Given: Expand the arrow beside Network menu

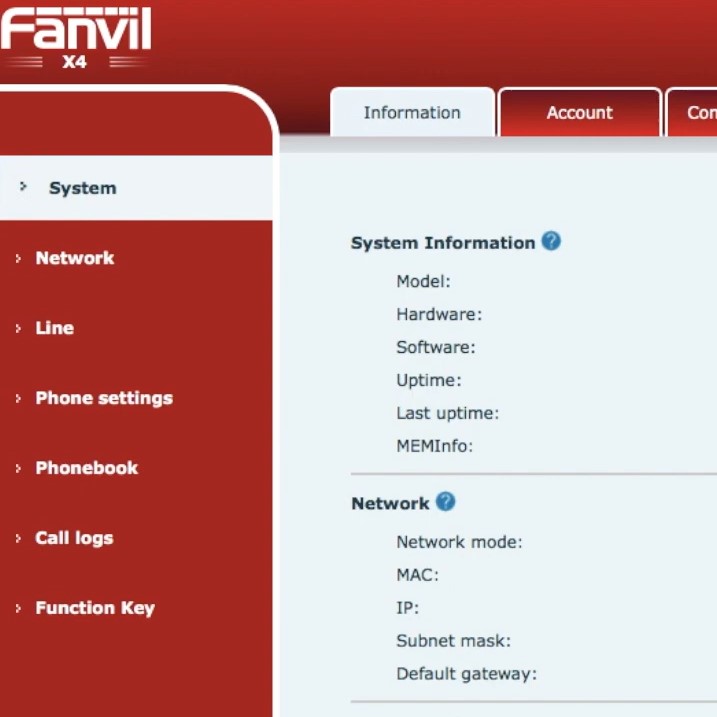Looking at the screenshot, I should [x=18, y=259].
